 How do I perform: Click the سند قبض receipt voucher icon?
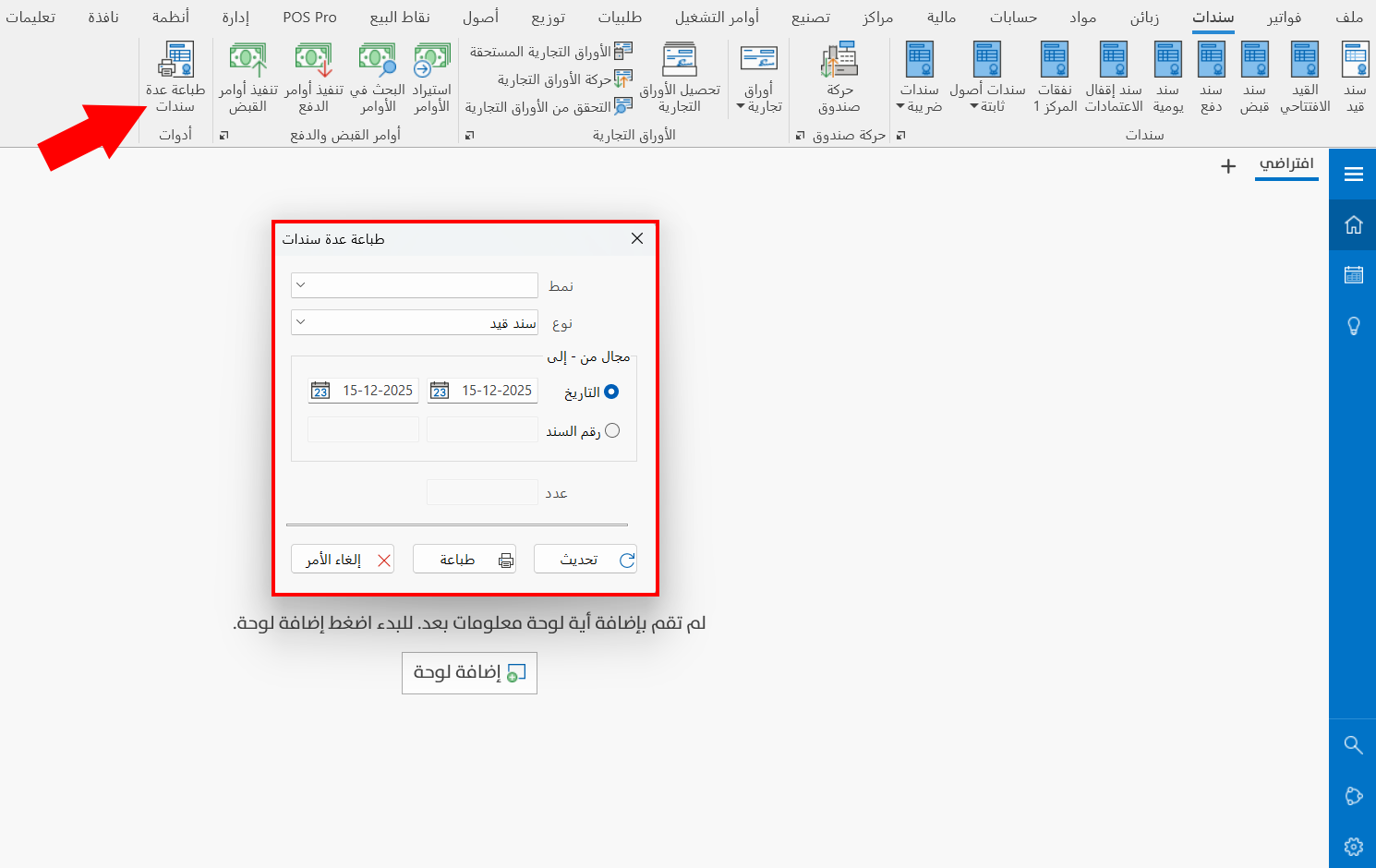1254,74
